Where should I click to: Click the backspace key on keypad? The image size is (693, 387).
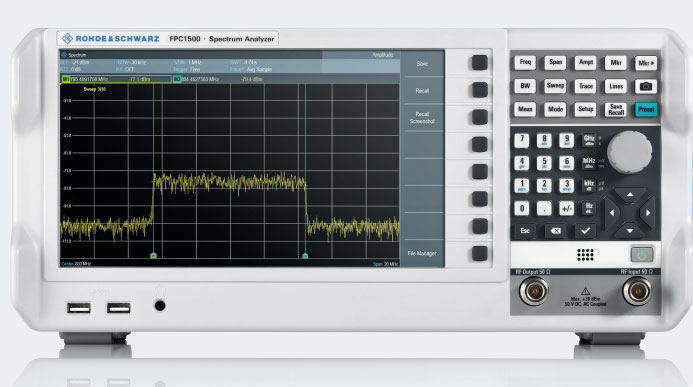click(555, 231)
